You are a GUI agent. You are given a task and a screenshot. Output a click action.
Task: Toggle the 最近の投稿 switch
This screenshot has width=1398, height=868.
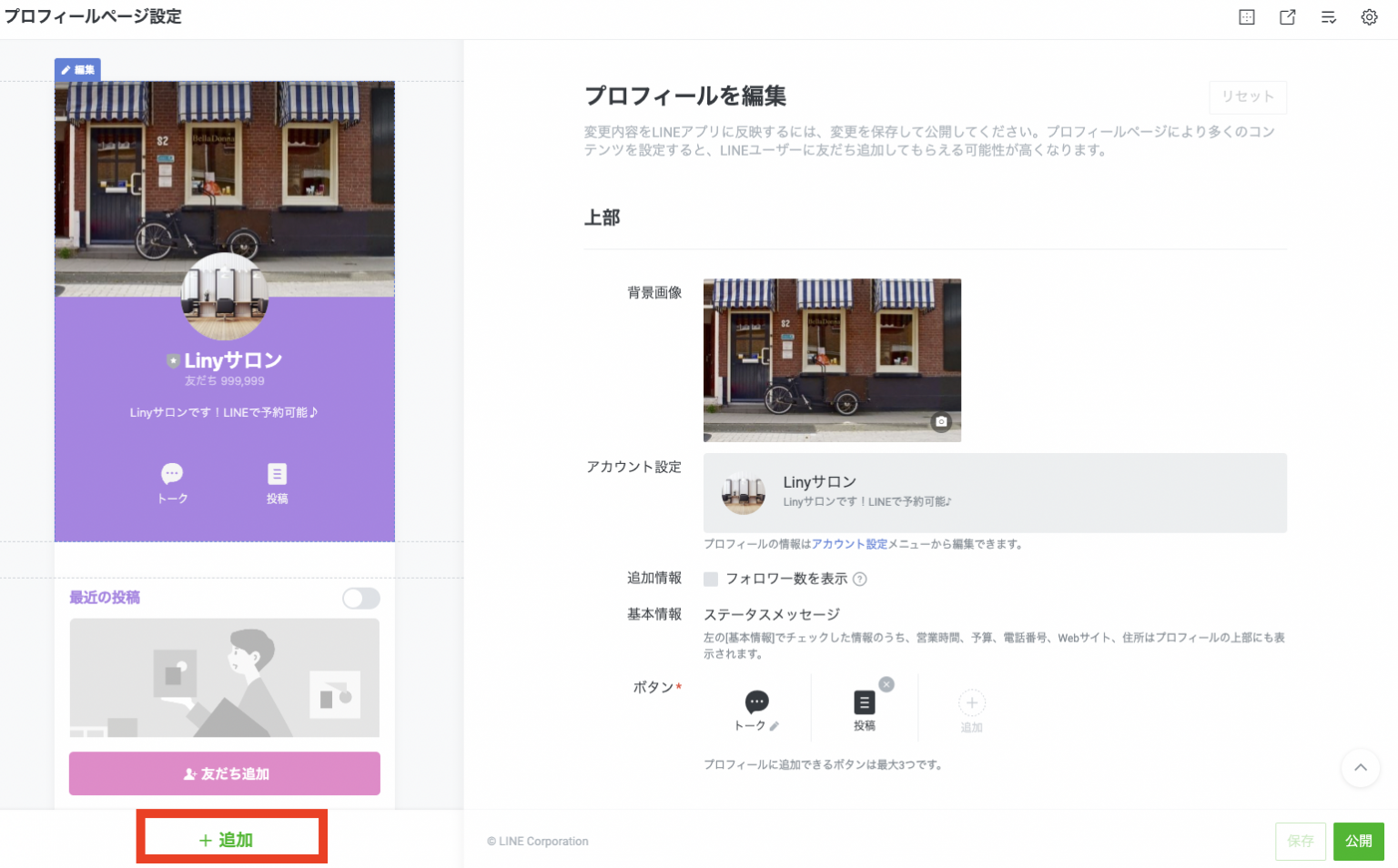point(360,599)
